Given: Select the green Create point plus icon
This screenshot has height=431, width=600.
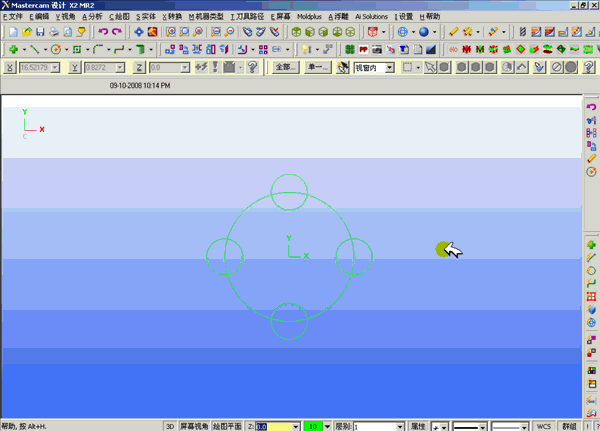Looking at the screenshot, I should pyautogui.click(x=13, y=49).
